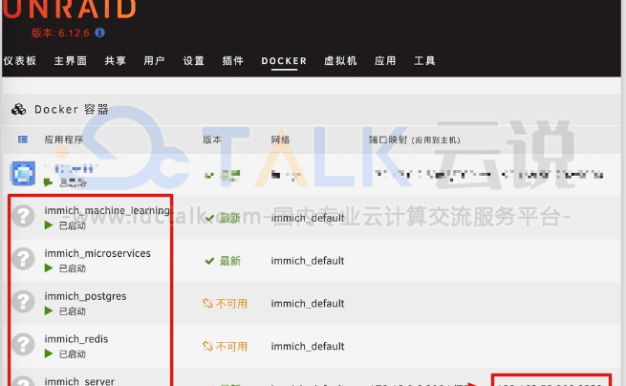Image resolution: width=626 pixels, height=386 pixels.
Task: Open the 主界面 main tab
Action: point(71,61)
